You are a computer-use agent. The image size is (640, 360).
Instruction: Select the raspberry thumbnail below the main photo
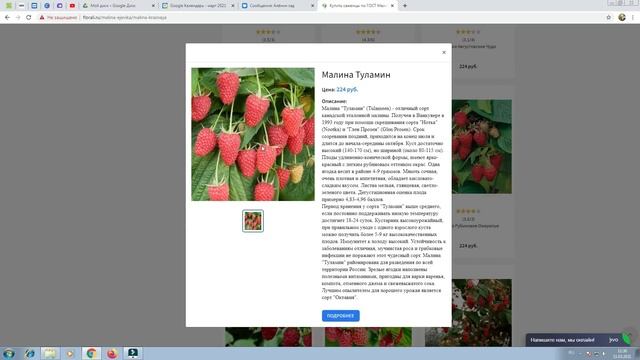click(253, 221)
